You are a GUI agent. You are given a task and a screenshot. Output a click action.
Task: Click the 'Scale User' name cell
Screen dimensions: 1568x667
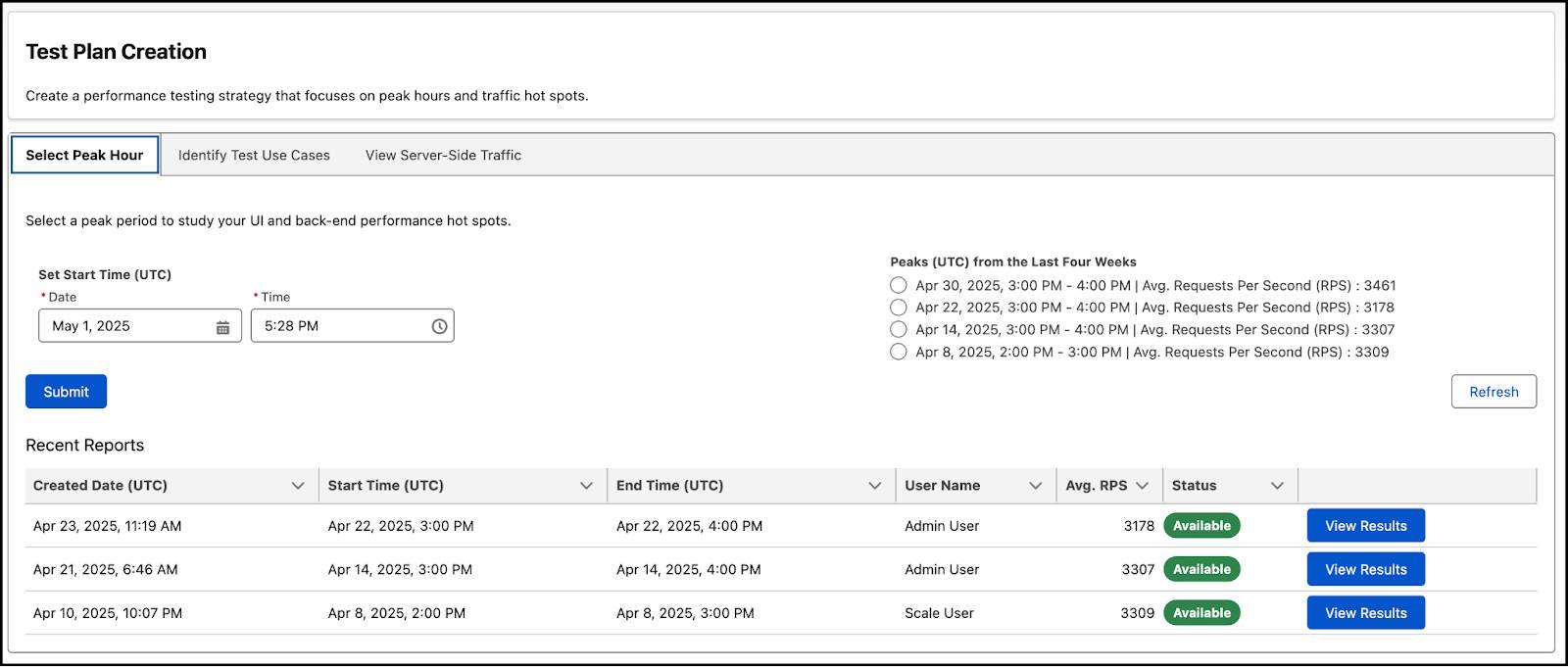(939, 613)
